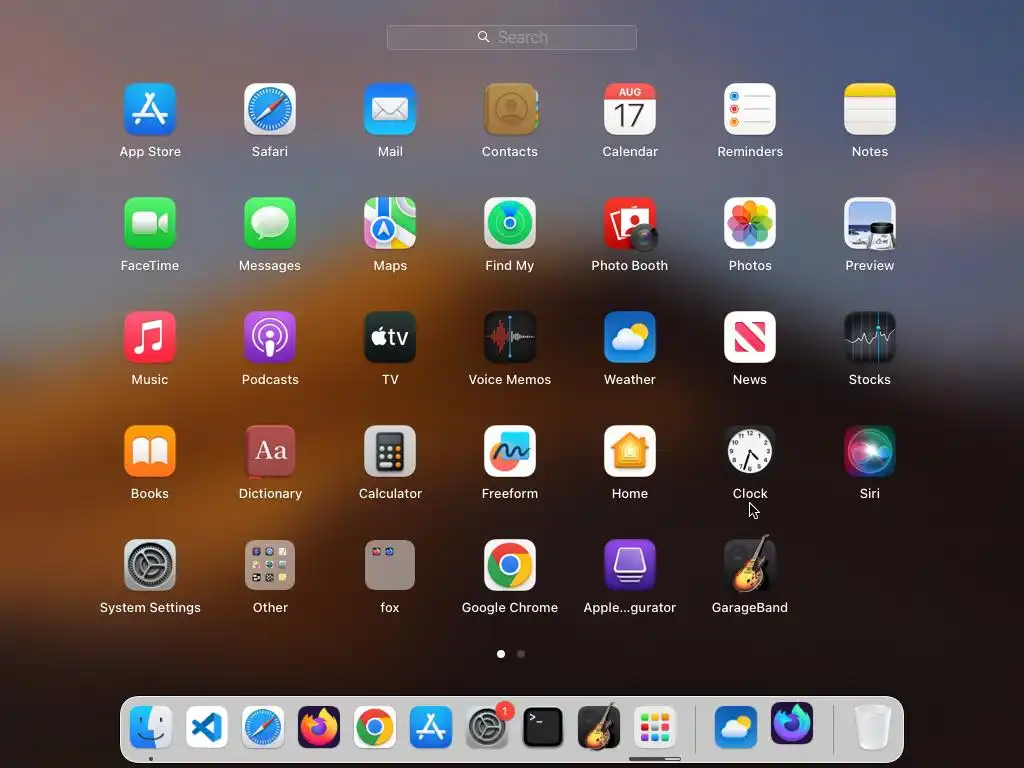Image resolution: width=1024 pixels, height=768 pixels.
Task: Open App Store in the Dock
Action: (431, 727)
